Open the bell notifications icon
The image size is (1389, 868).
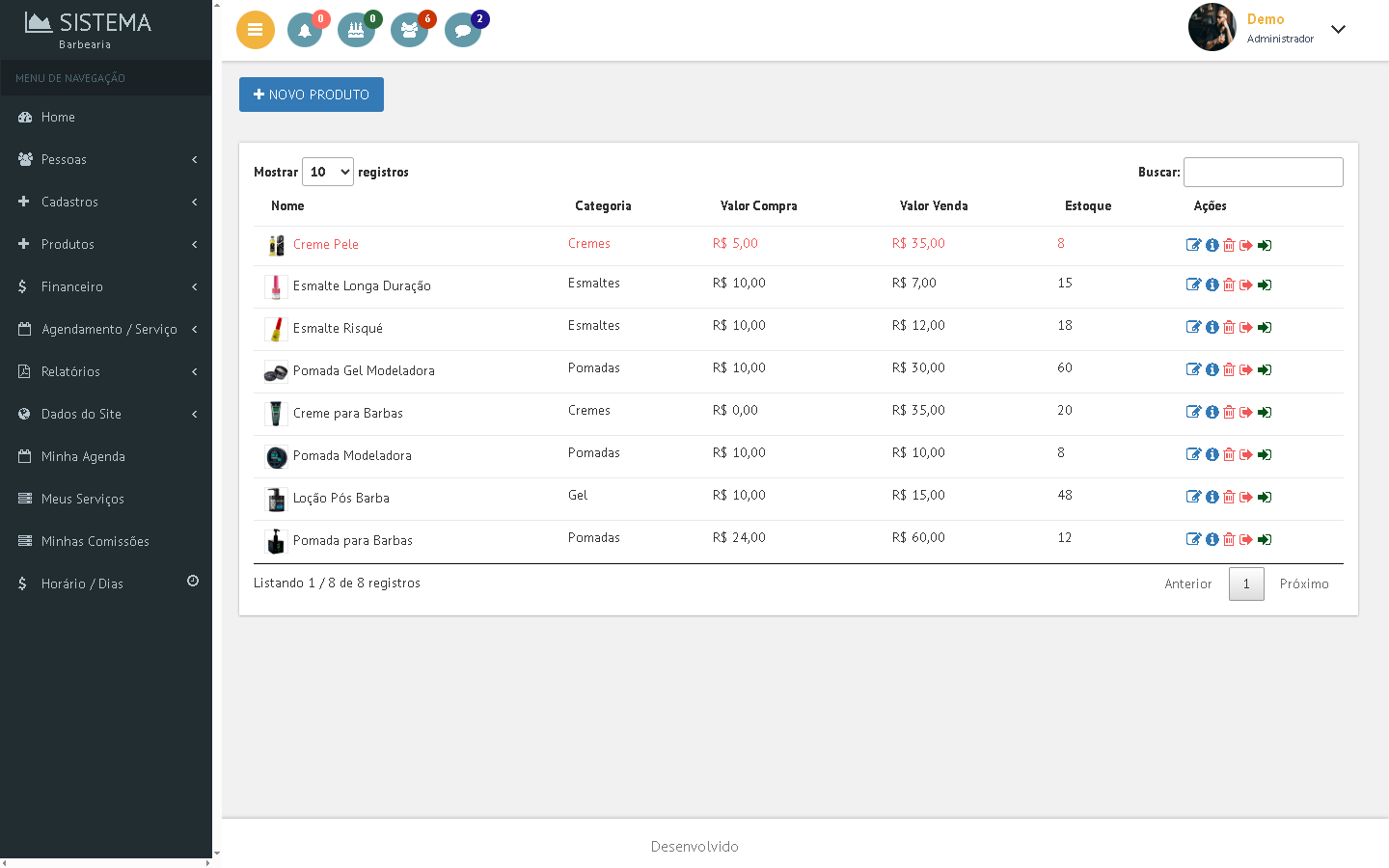click(305, 30)
